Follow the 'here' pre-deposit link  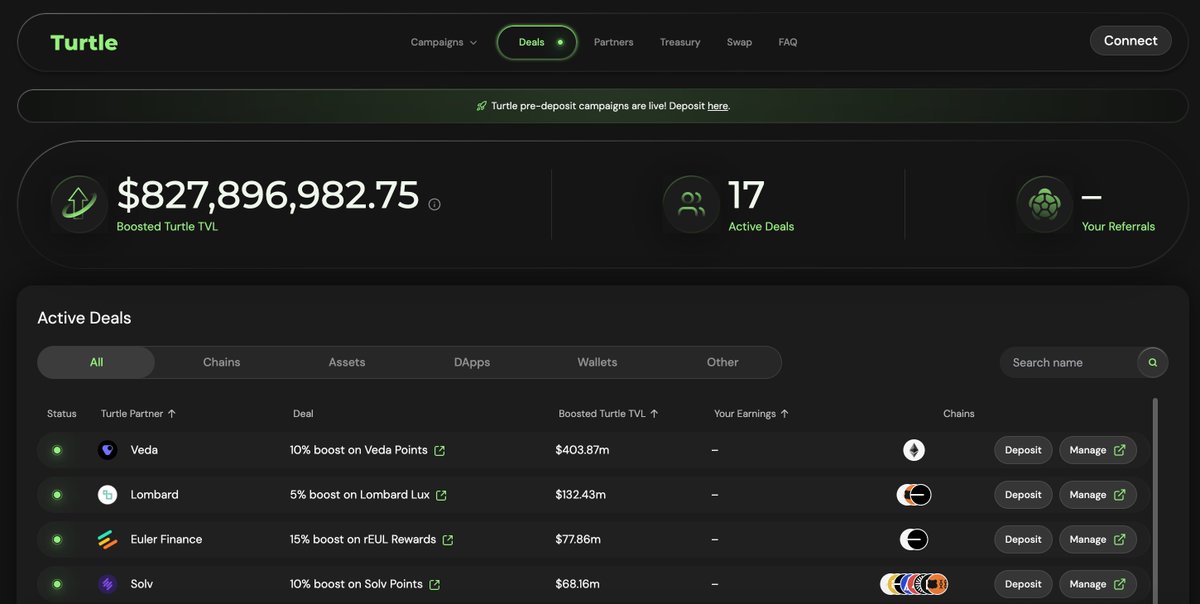click(717, 106)
